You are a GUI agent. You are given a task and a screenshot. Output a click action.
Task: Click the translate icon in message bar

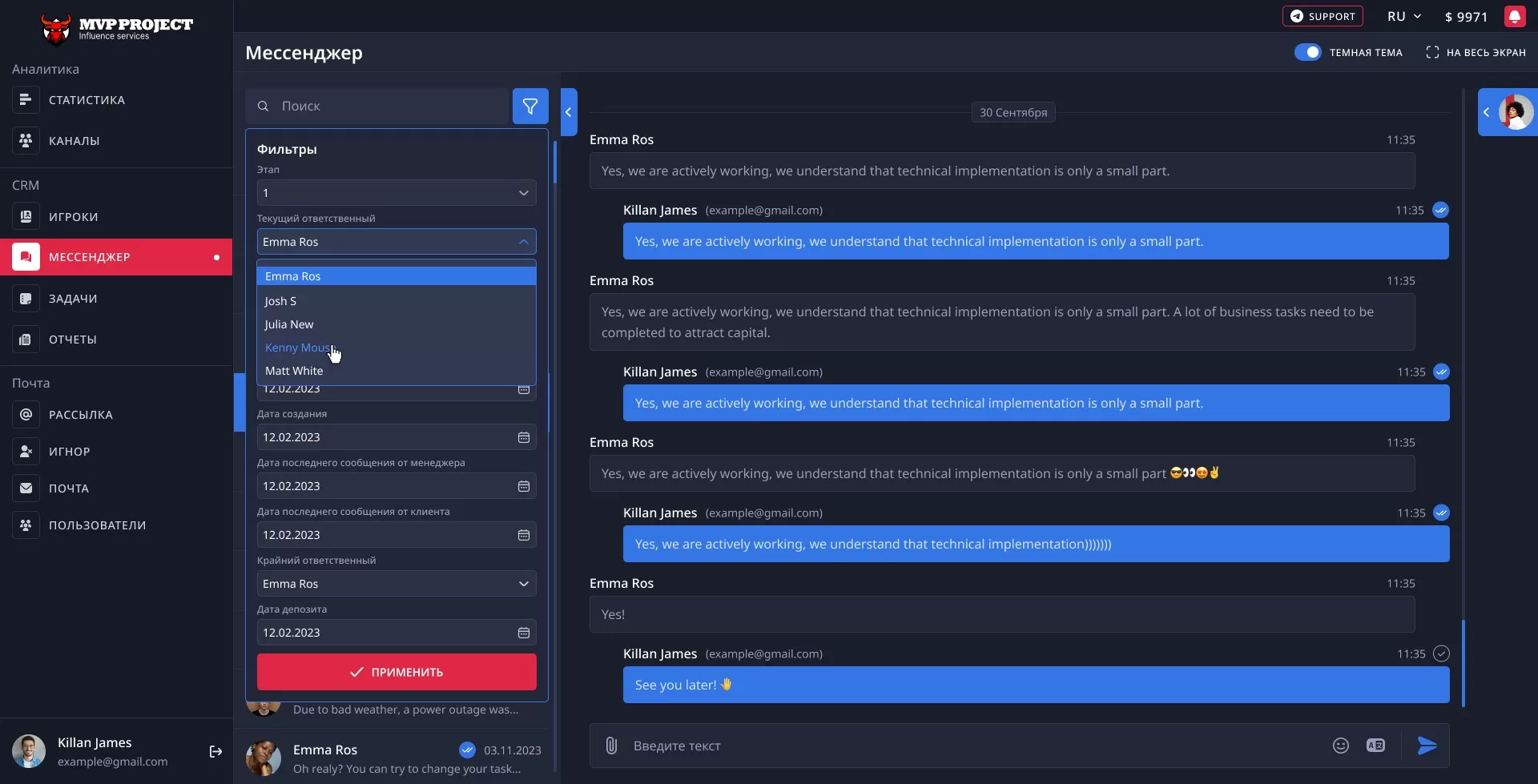point(1375,746)
